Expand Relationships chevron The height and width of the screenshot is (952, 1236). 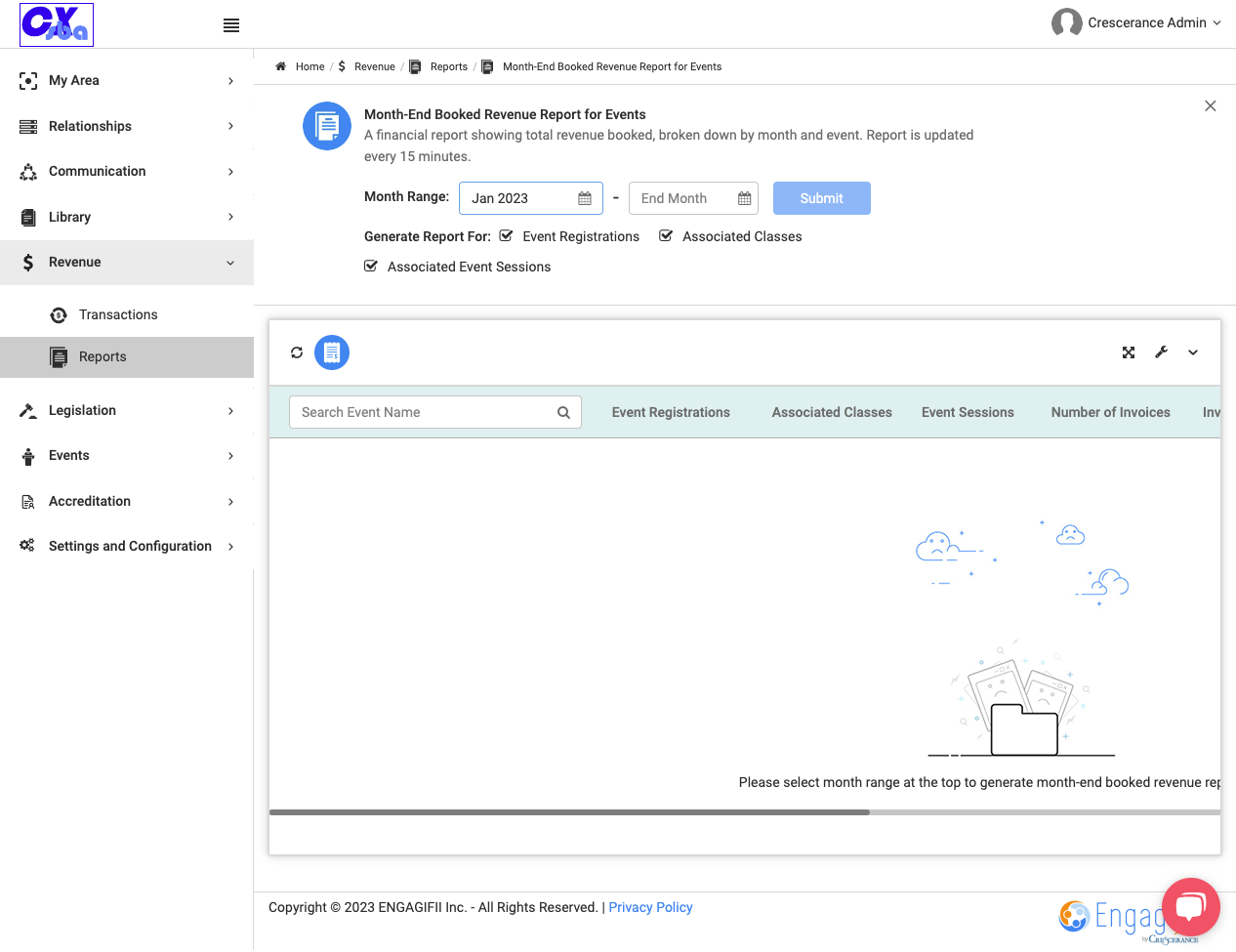(230, 126)
